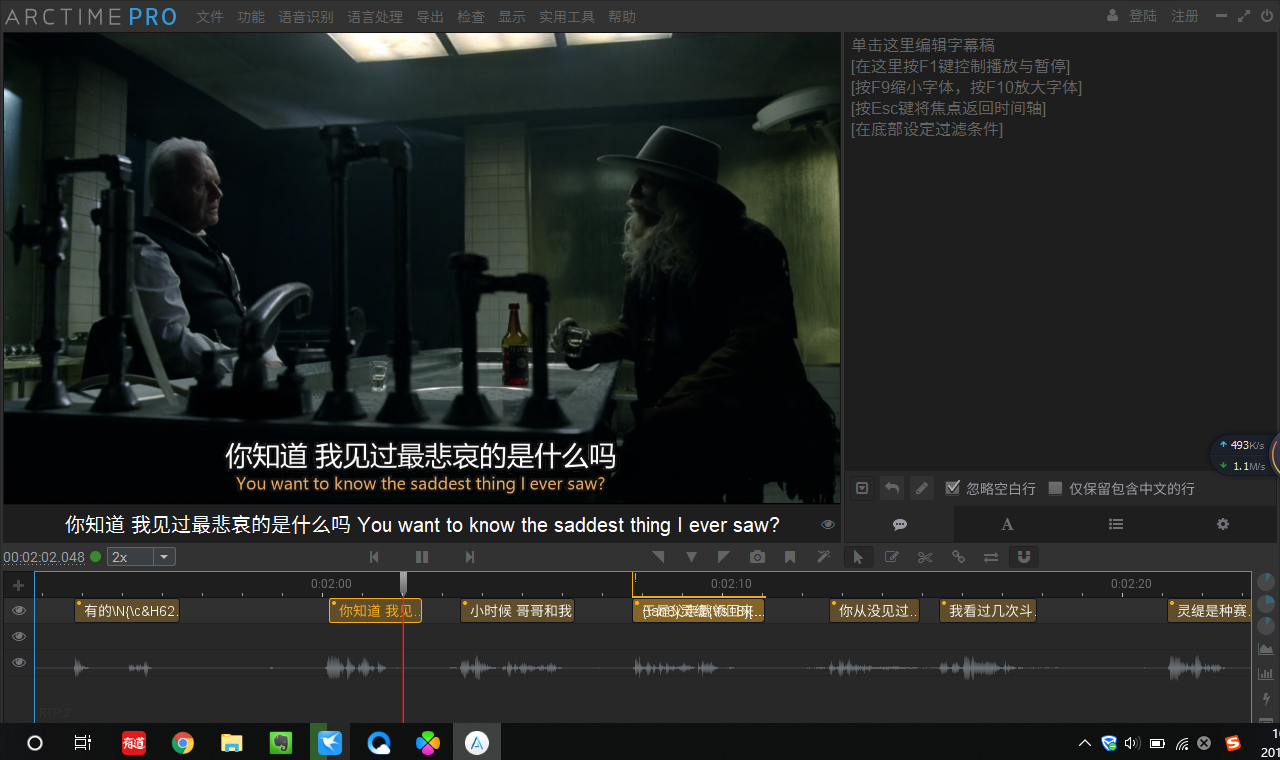Image resolution: width=1280 pixels, height=760 pixels.
Task: Click the 00:02:02.048 timecode display
Action: (44, 557)
